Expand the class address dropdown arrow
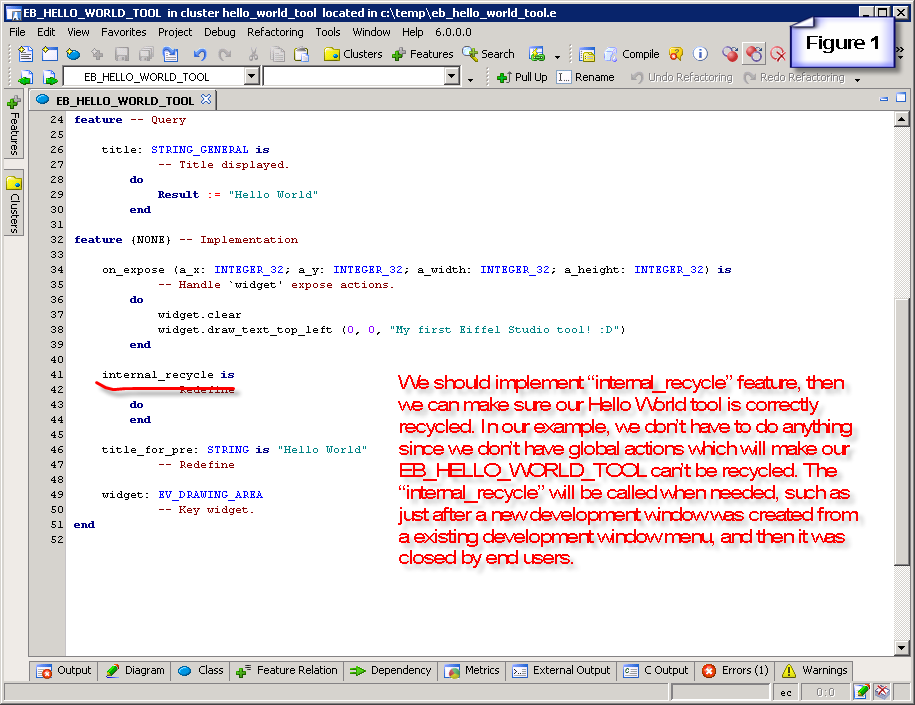Screen dimensions: 915x705 252,76
